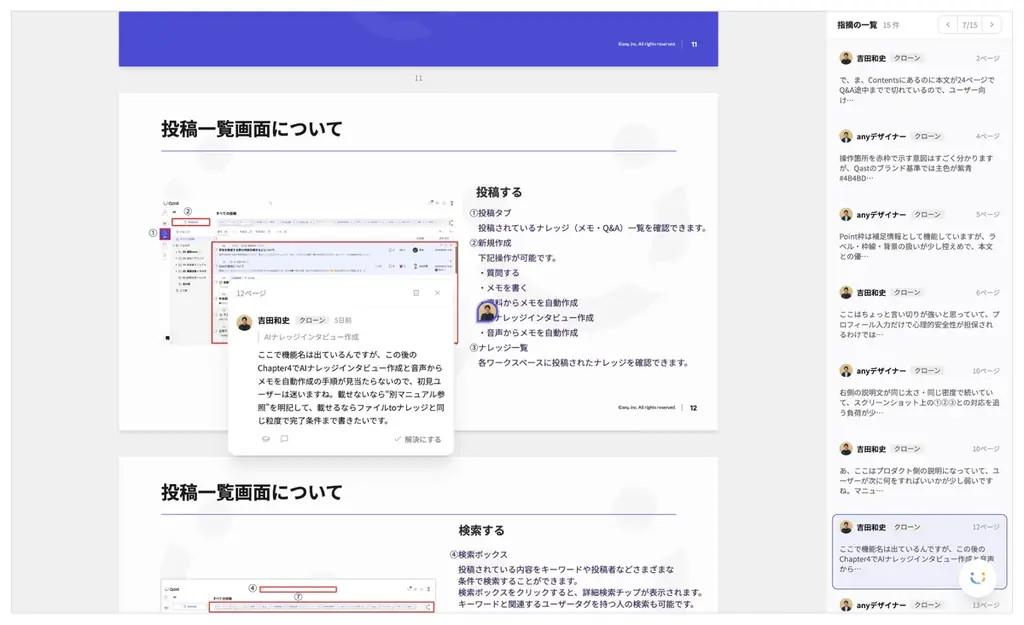Image resolution: width=1024 pixels, height=625 pixels.
Task: Click the クローン badge in the comment popup
Action: tap(312, 320)
